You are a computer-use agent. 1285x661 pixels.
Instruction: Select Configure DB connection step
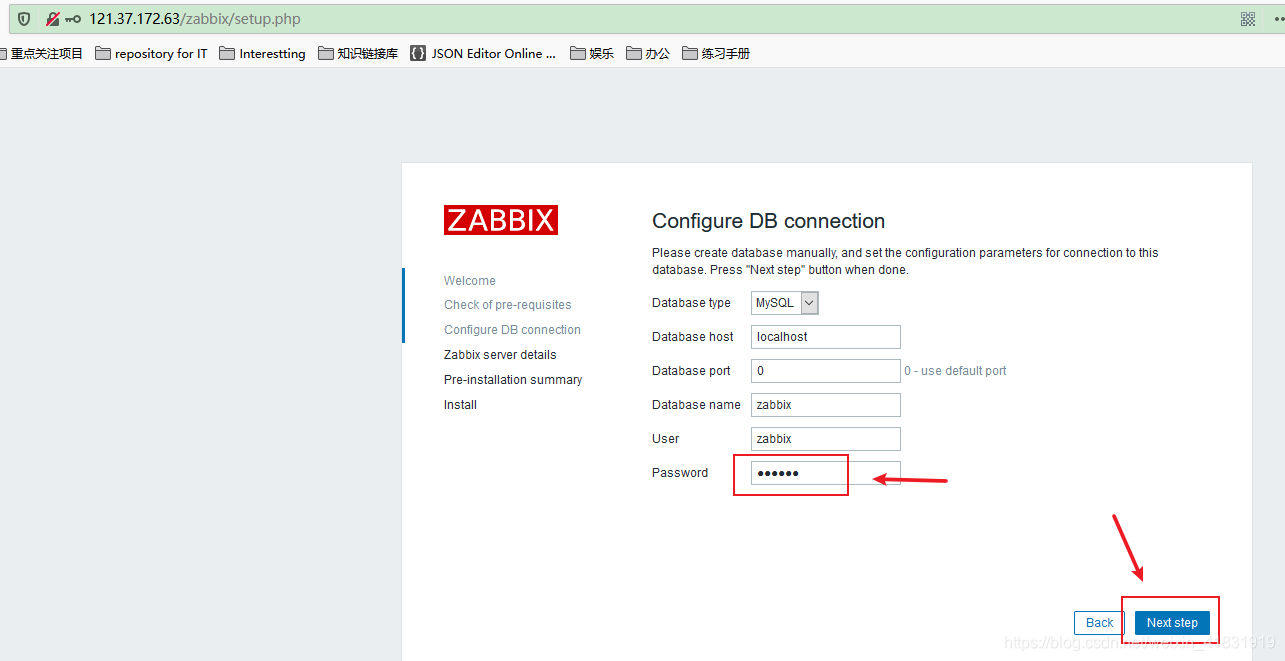pyautogui.click(x=512, y=330)
